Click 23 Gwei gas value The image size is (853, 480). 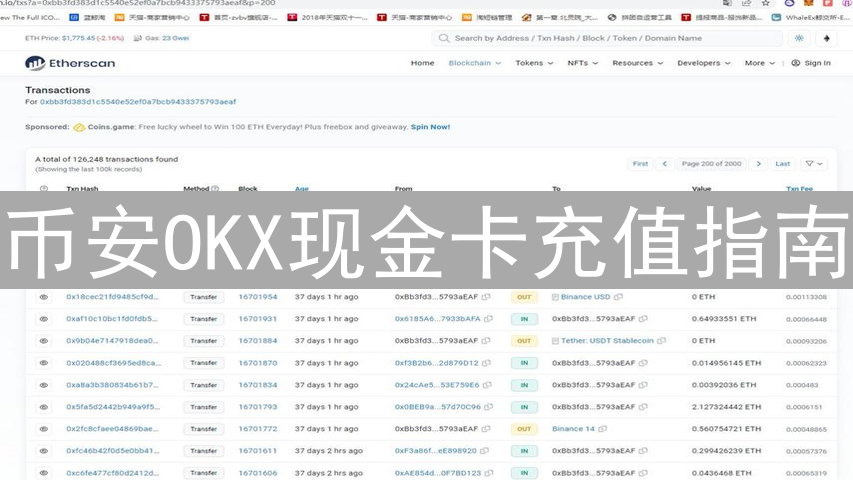175,38
